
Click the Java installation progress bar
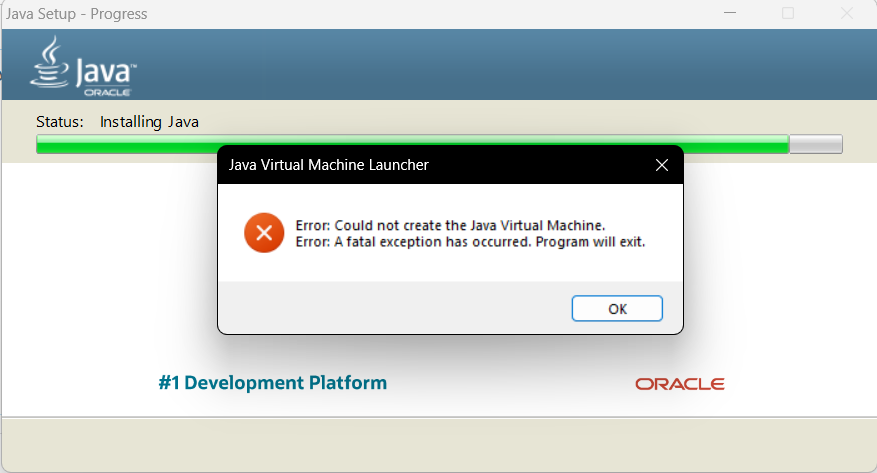point(439,144)
